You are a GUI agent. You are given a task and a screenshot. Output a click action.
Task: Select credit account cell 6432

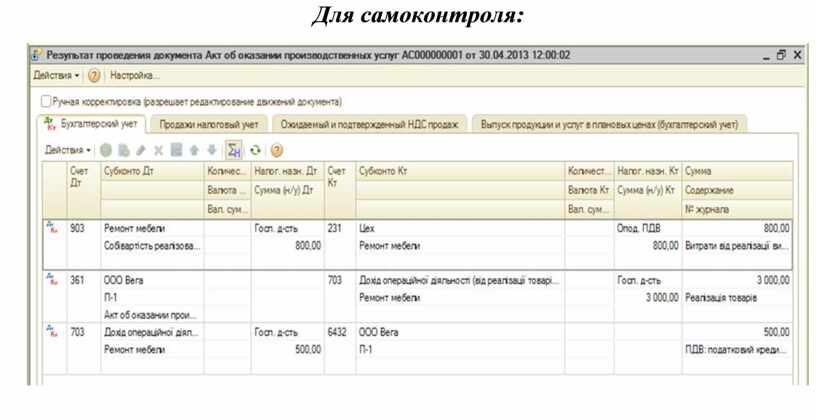point(340,332)
